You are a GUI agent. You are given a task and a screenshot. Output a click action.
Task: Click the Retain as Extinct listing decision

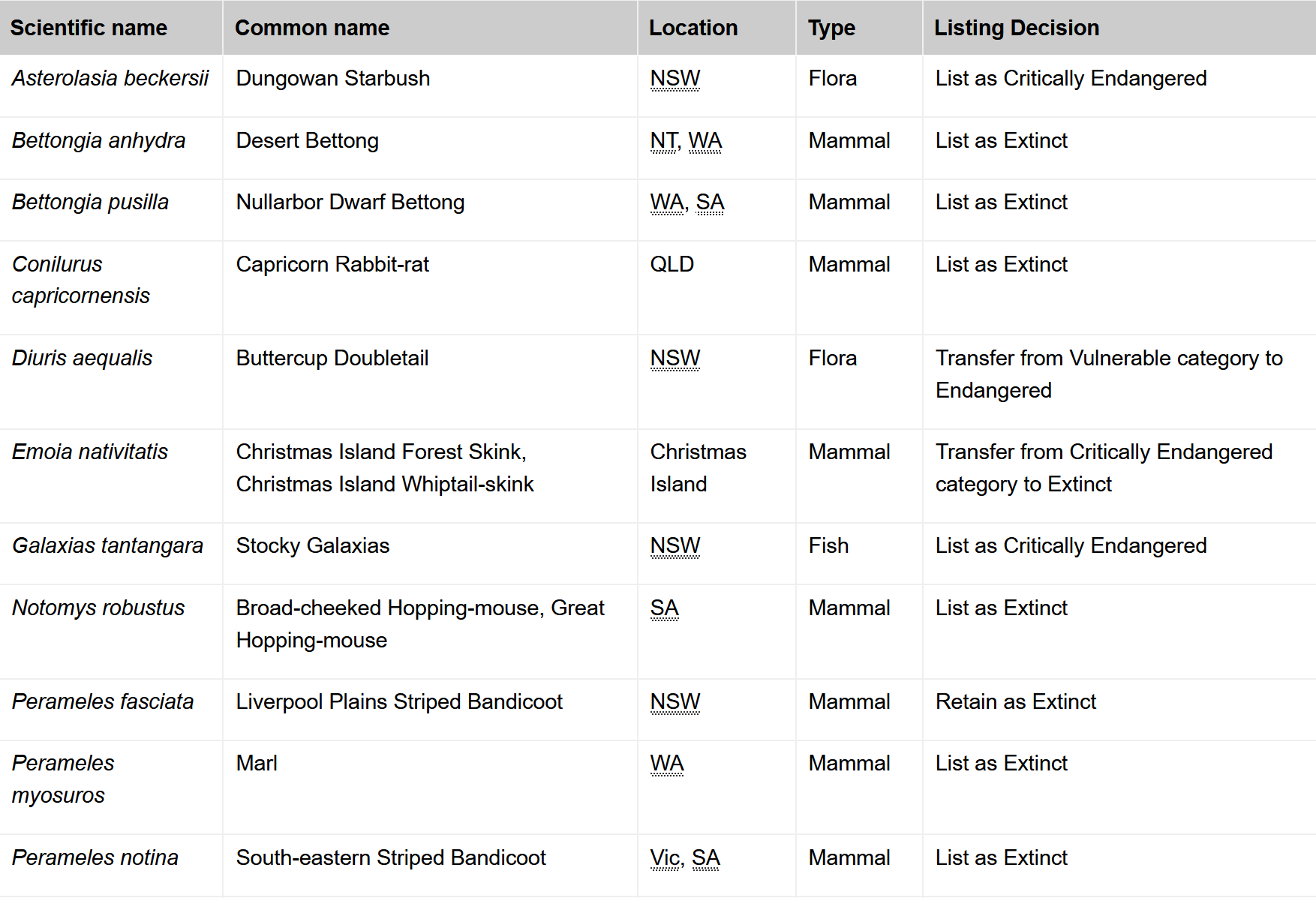[1015, 701]
